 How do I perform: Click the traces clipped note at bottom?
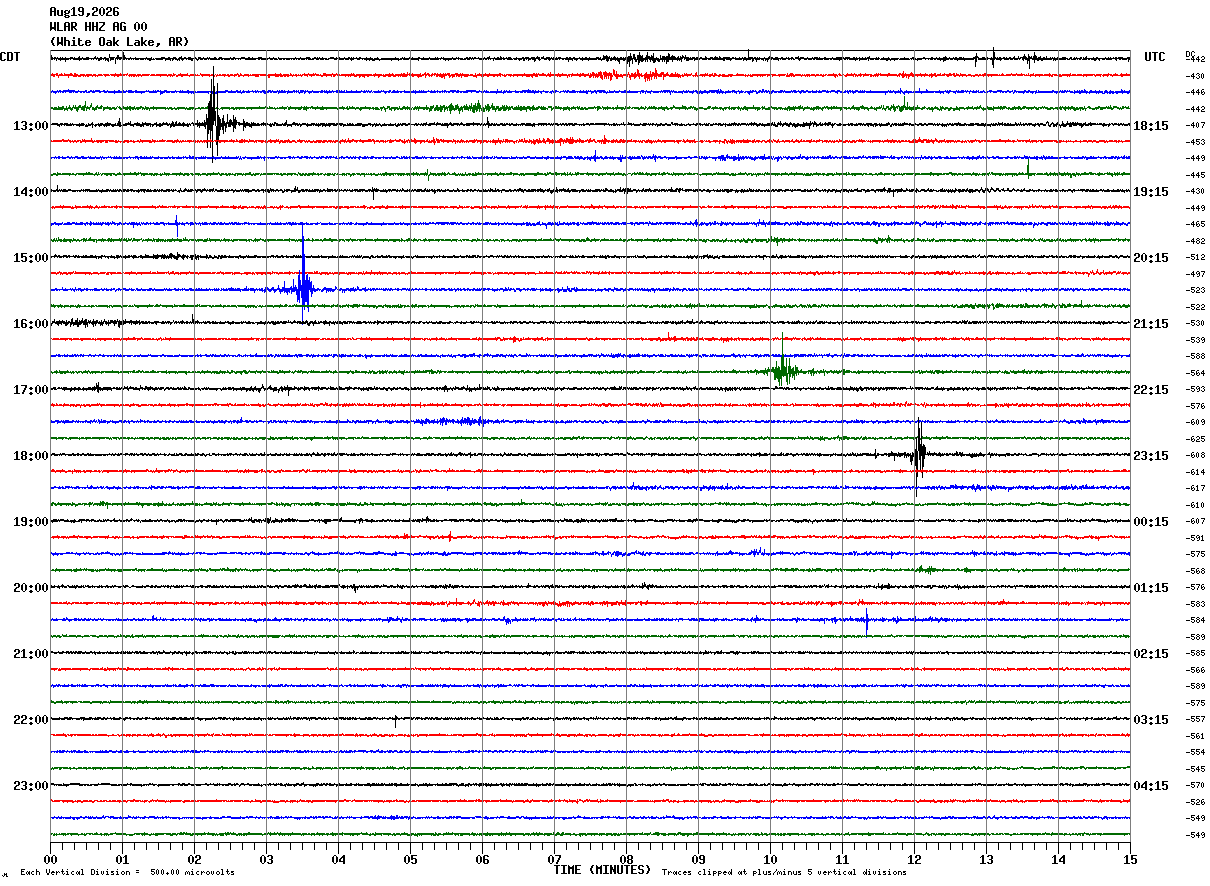tap(784, 872)
